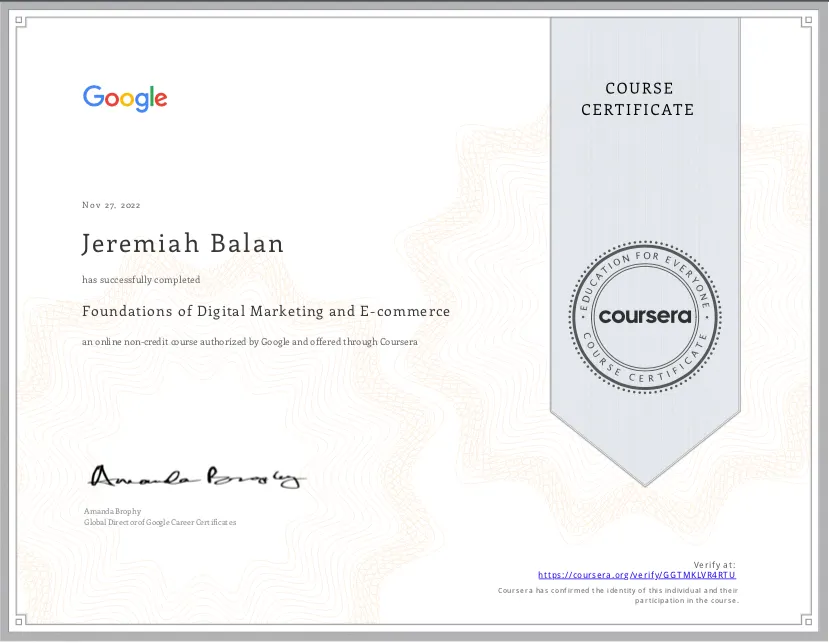Open the Coursera verification link
This screenshot has height=643, width=829.
(x=637, y=575)
